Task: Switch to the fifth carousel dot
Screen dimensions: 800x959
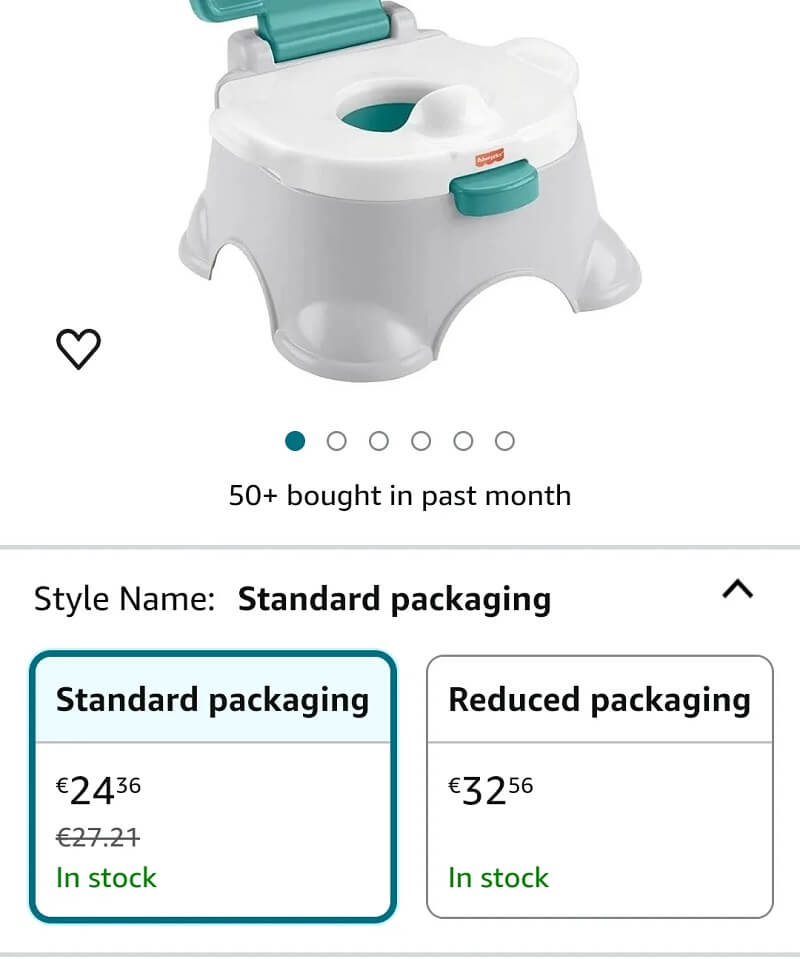Action: point(463,441)
